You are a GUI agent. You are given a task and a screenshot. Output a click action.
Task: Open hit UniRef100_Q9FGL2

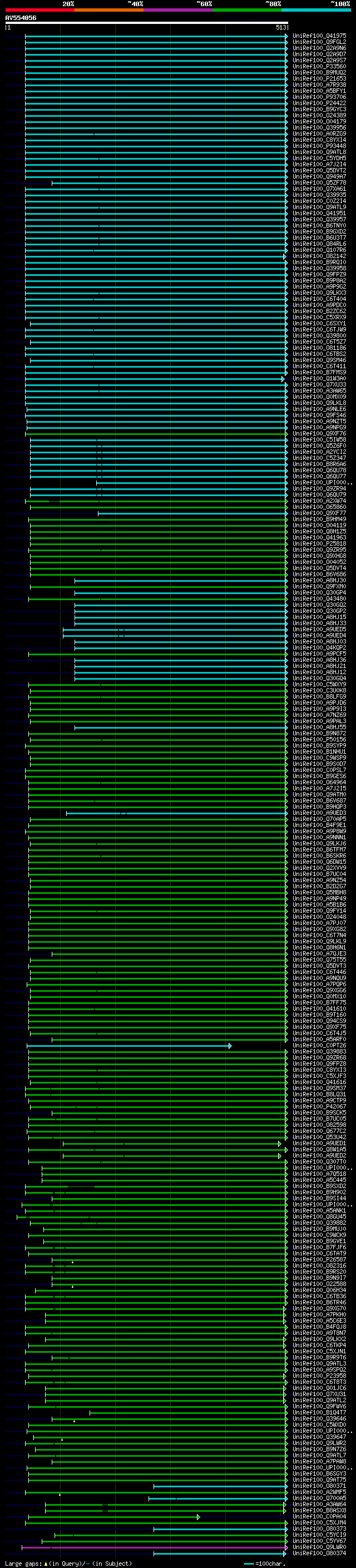pos(319,42)
